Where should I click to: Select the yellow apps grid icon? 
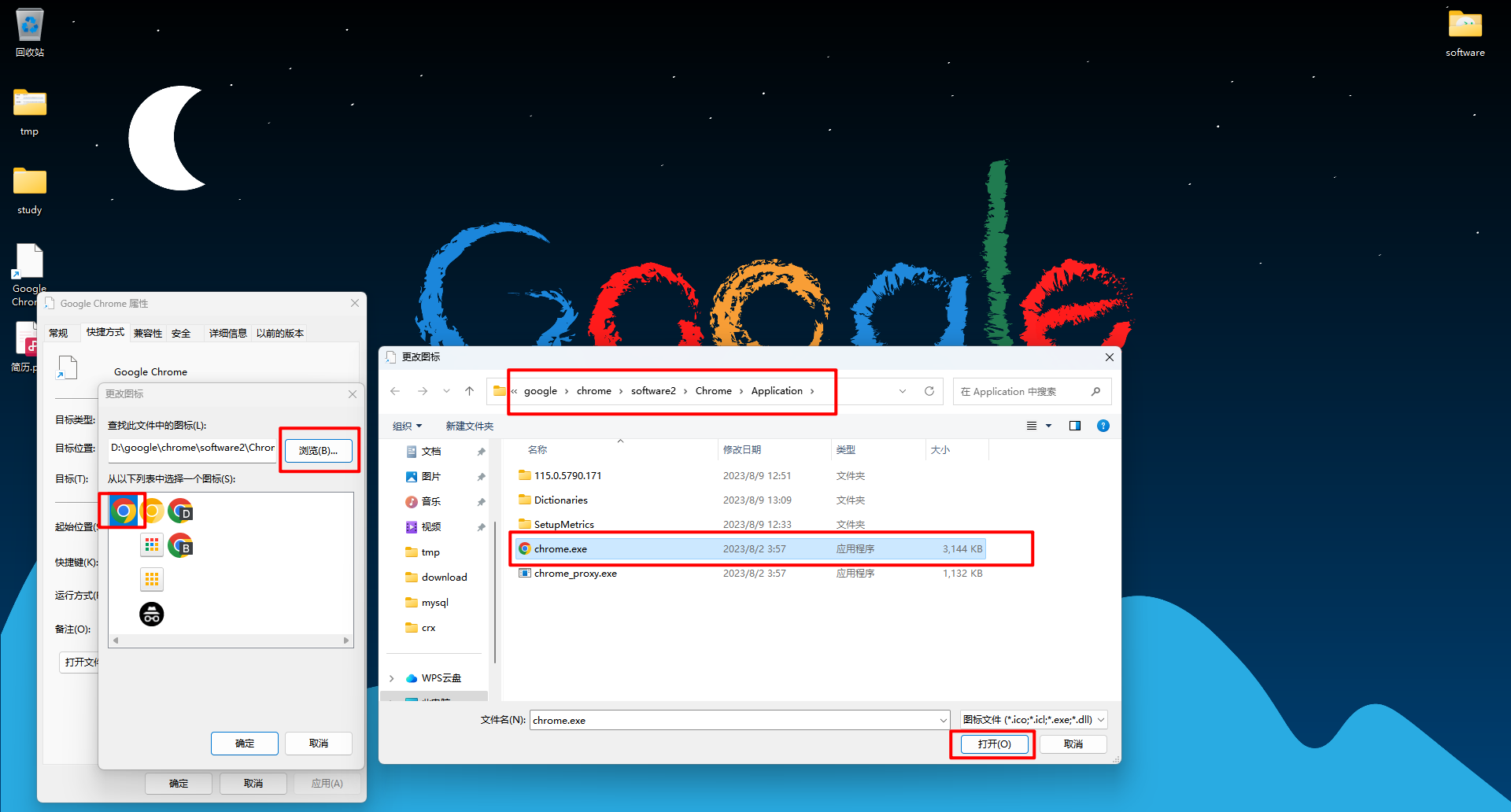pos(152,580)
